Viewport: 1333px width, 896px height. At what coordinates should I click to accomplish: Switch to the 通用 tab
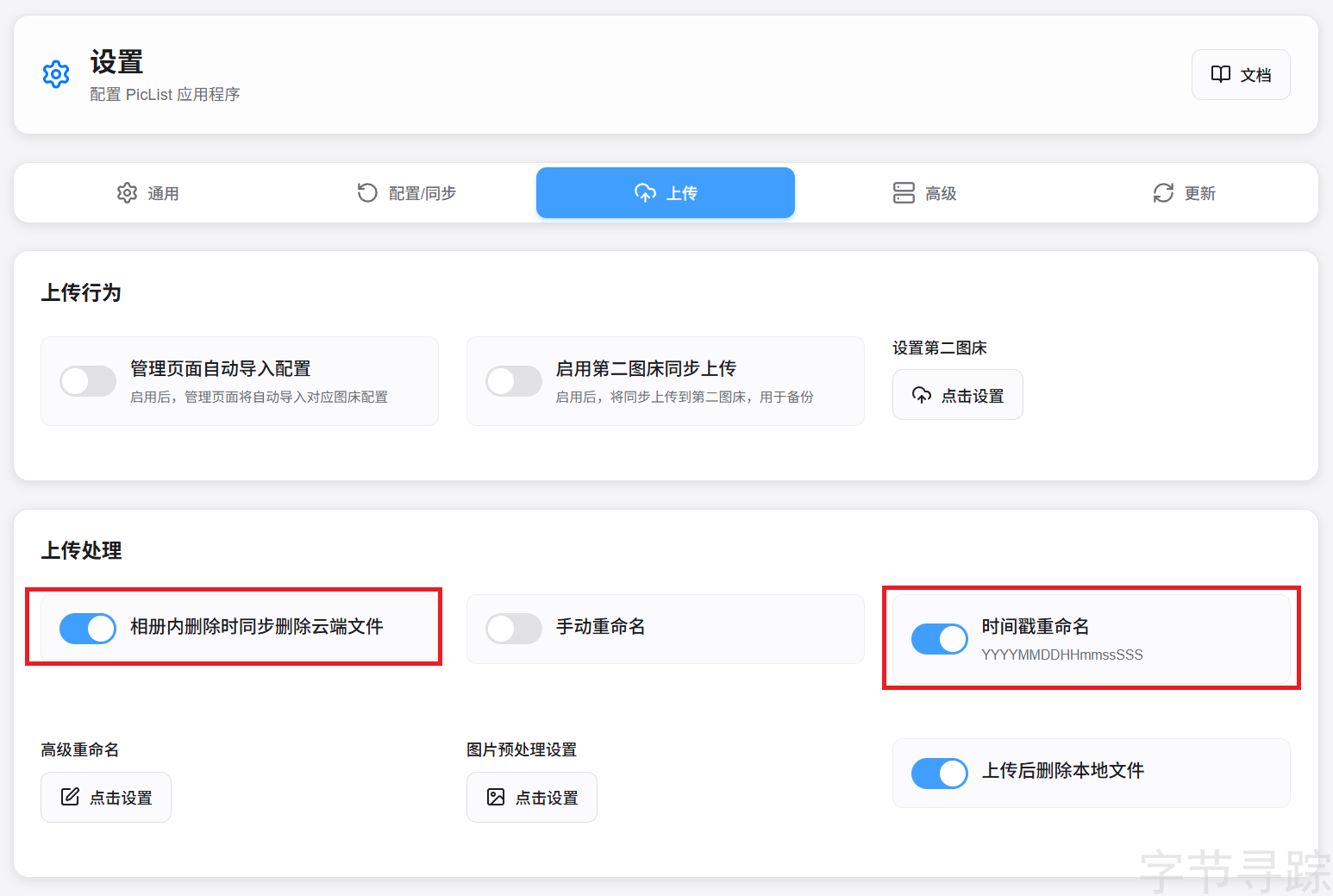[x=148, y=193]
